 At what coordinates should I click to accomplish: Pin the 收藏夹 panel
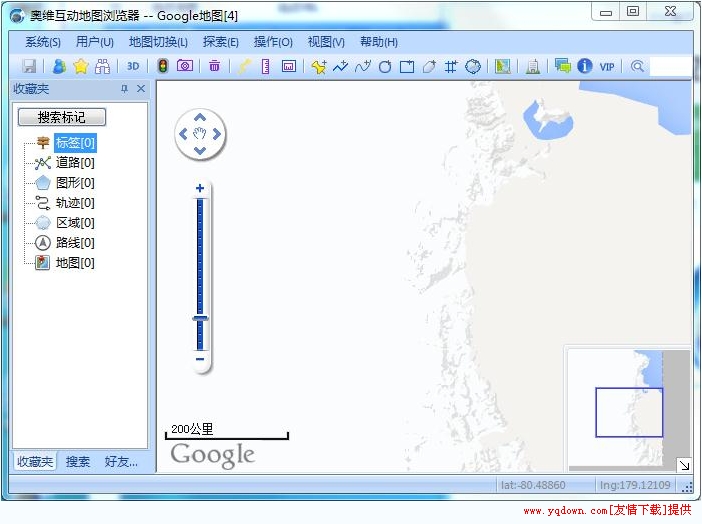124,89
